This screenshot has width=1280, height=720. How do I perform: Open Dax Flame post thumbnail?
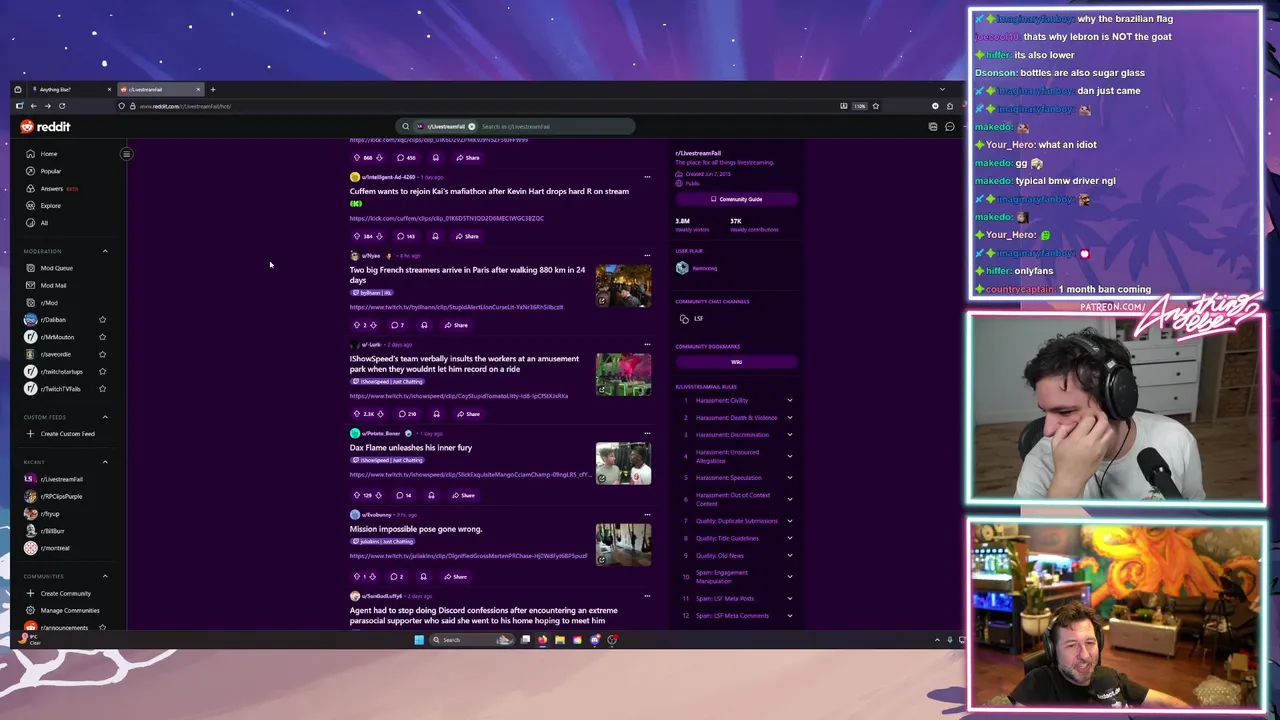[x=623, y=463]
